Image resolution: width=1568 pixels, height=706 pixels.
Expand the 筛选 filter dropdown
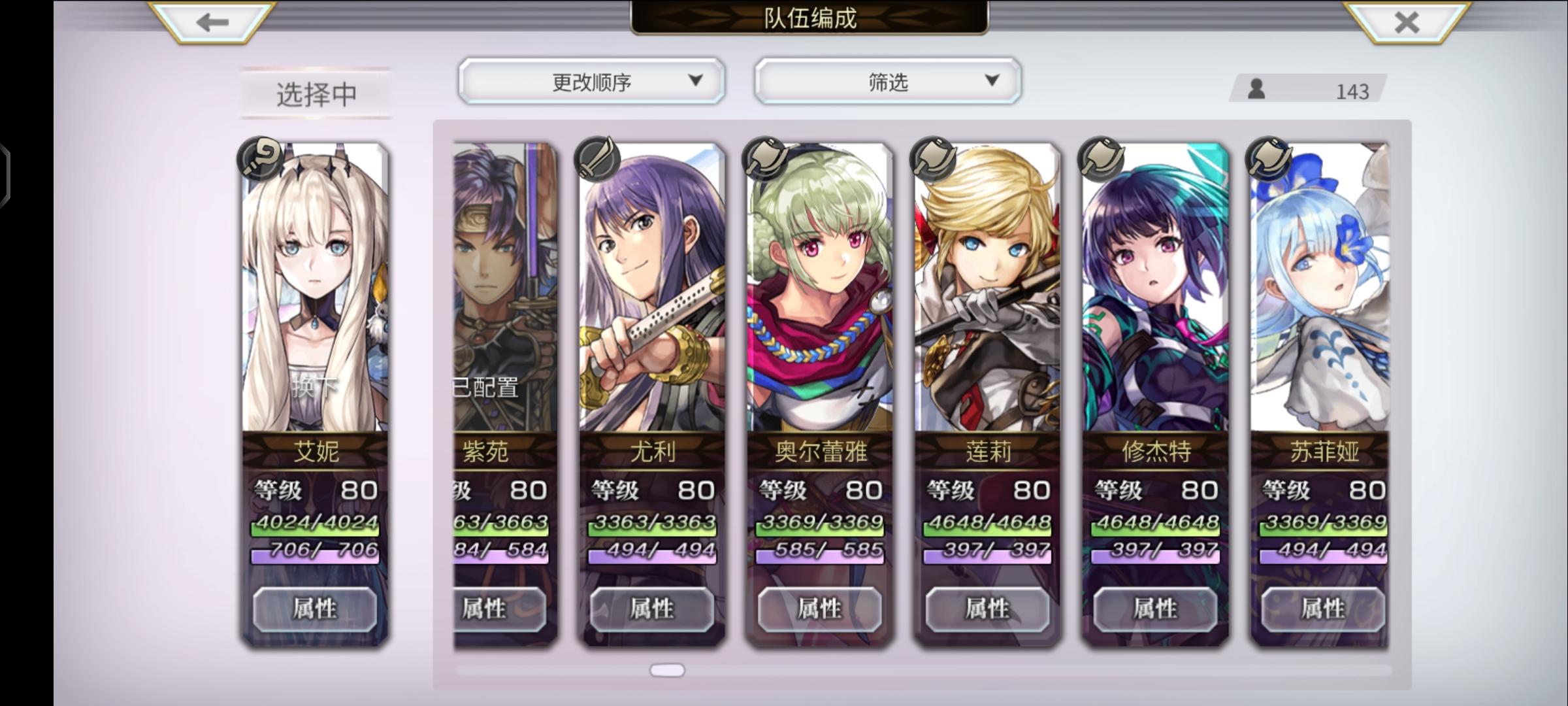(x=888, y=81)
